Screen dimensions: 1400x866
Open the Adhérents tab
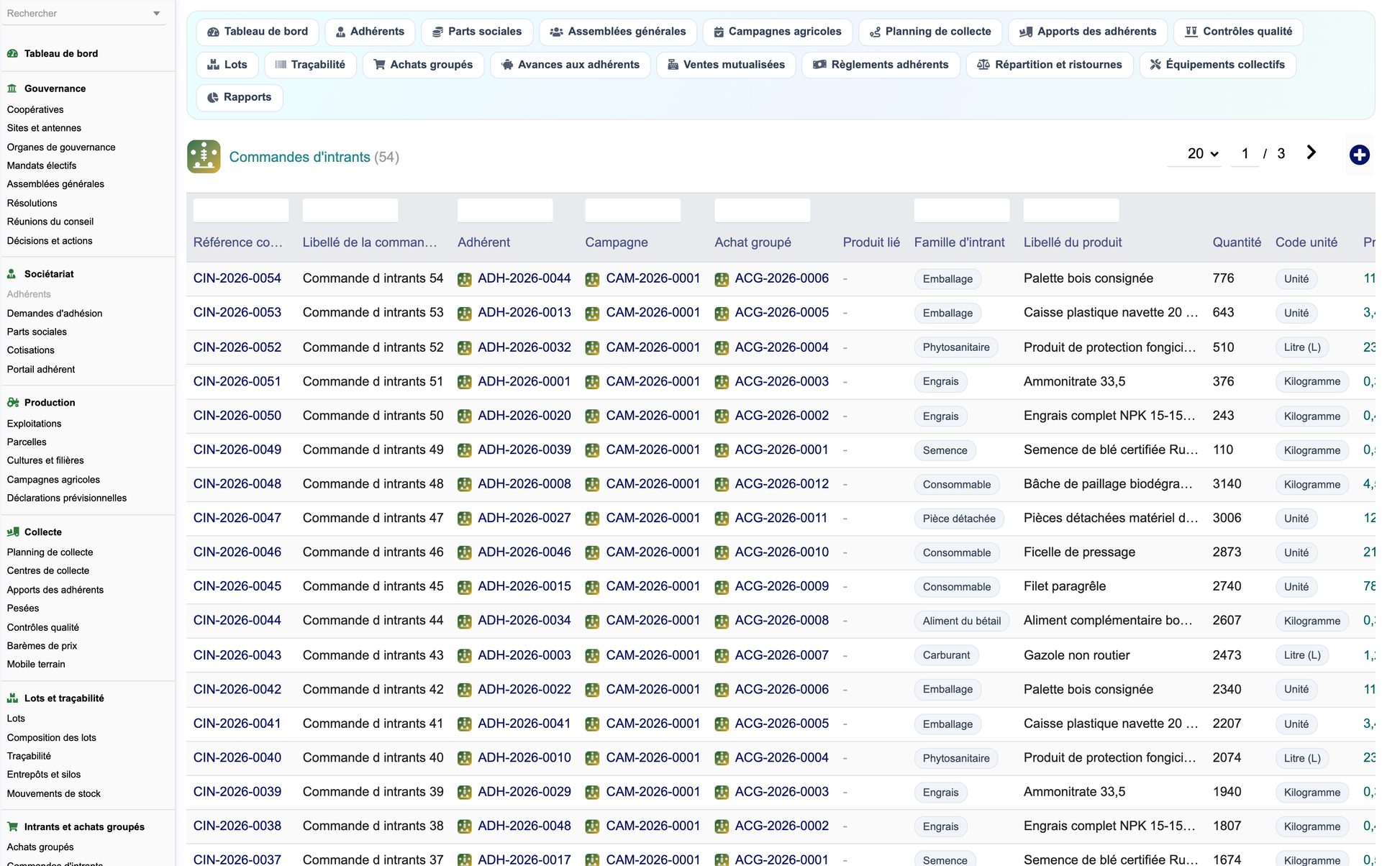coord(370,32)
